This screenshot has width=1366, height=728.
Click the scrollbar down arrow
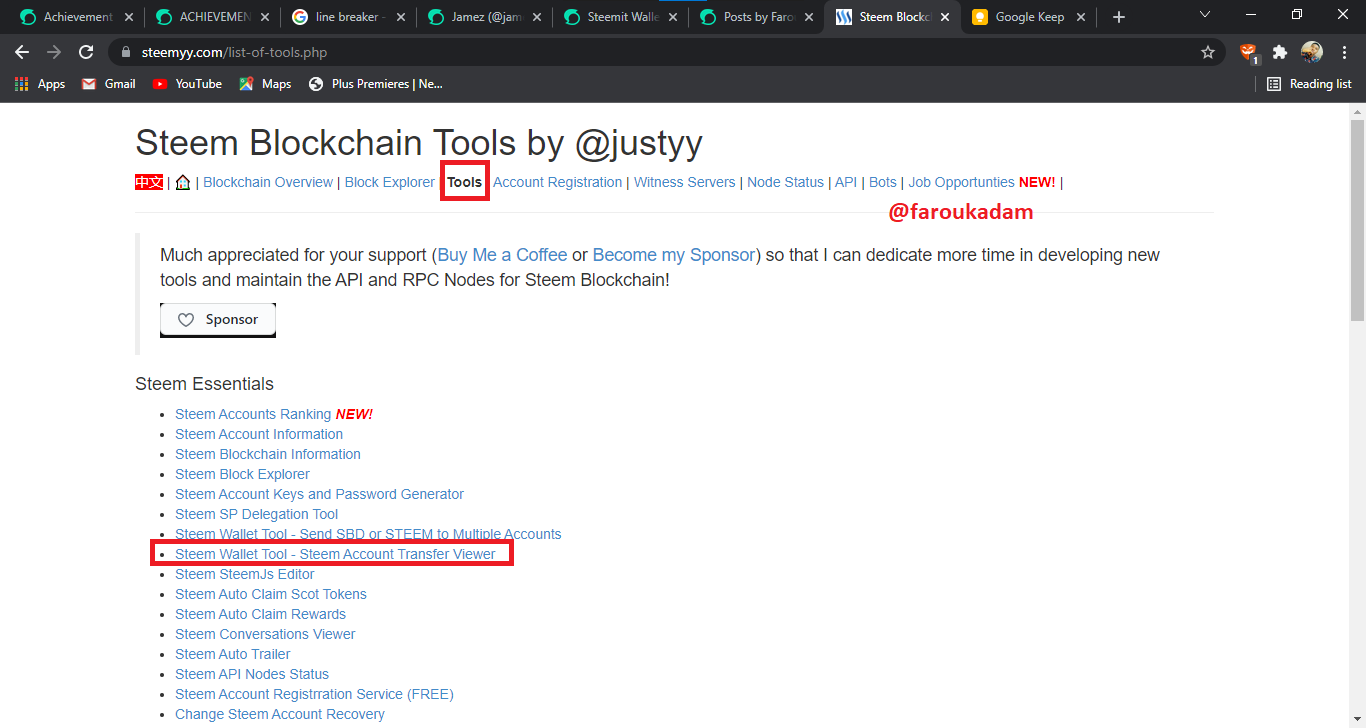click(x=1357, y=720)
